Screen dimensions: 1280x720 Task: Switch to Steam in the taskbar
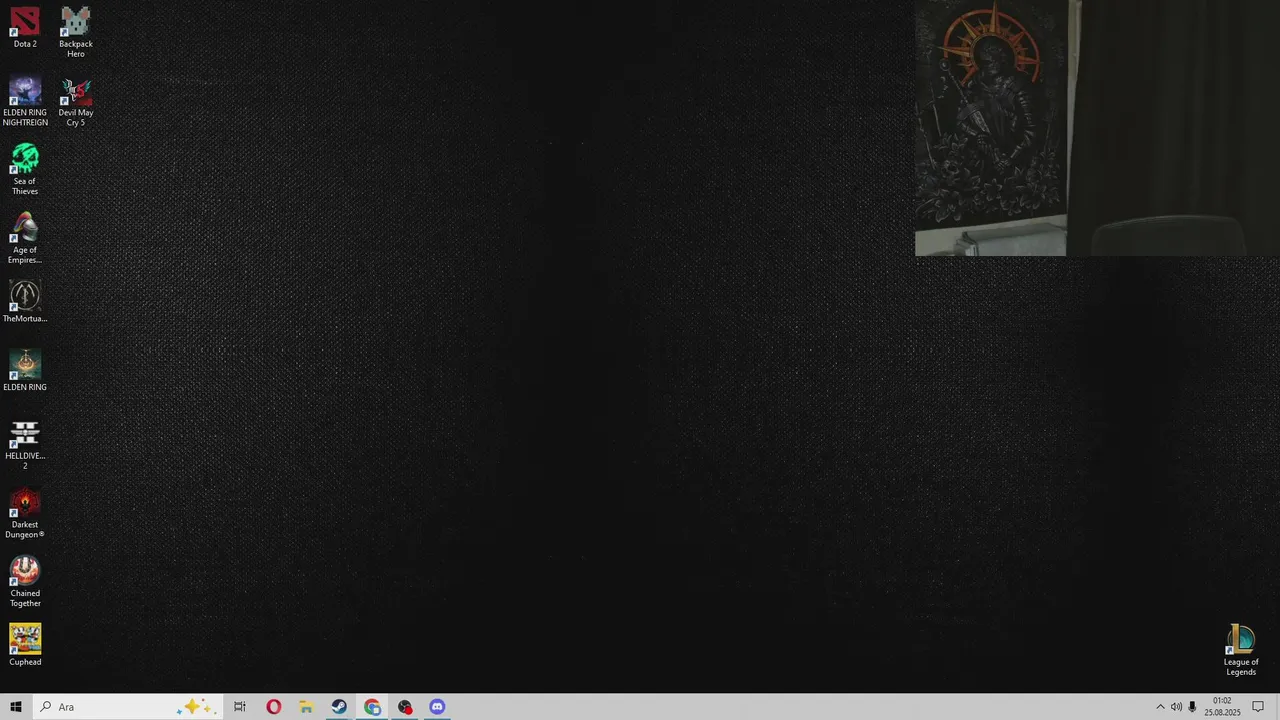click(339, 707)
